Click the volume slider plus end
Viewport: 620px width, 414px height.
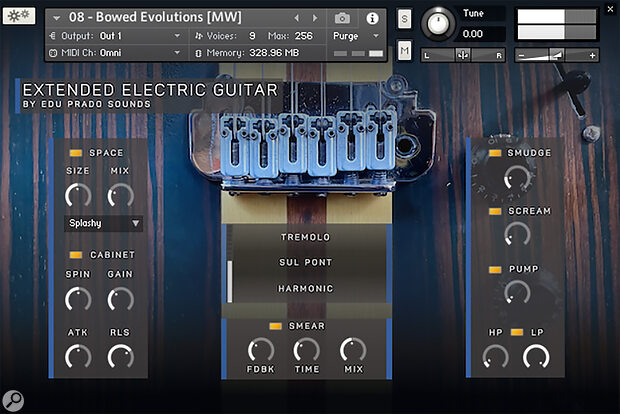[x=592, y=56]
